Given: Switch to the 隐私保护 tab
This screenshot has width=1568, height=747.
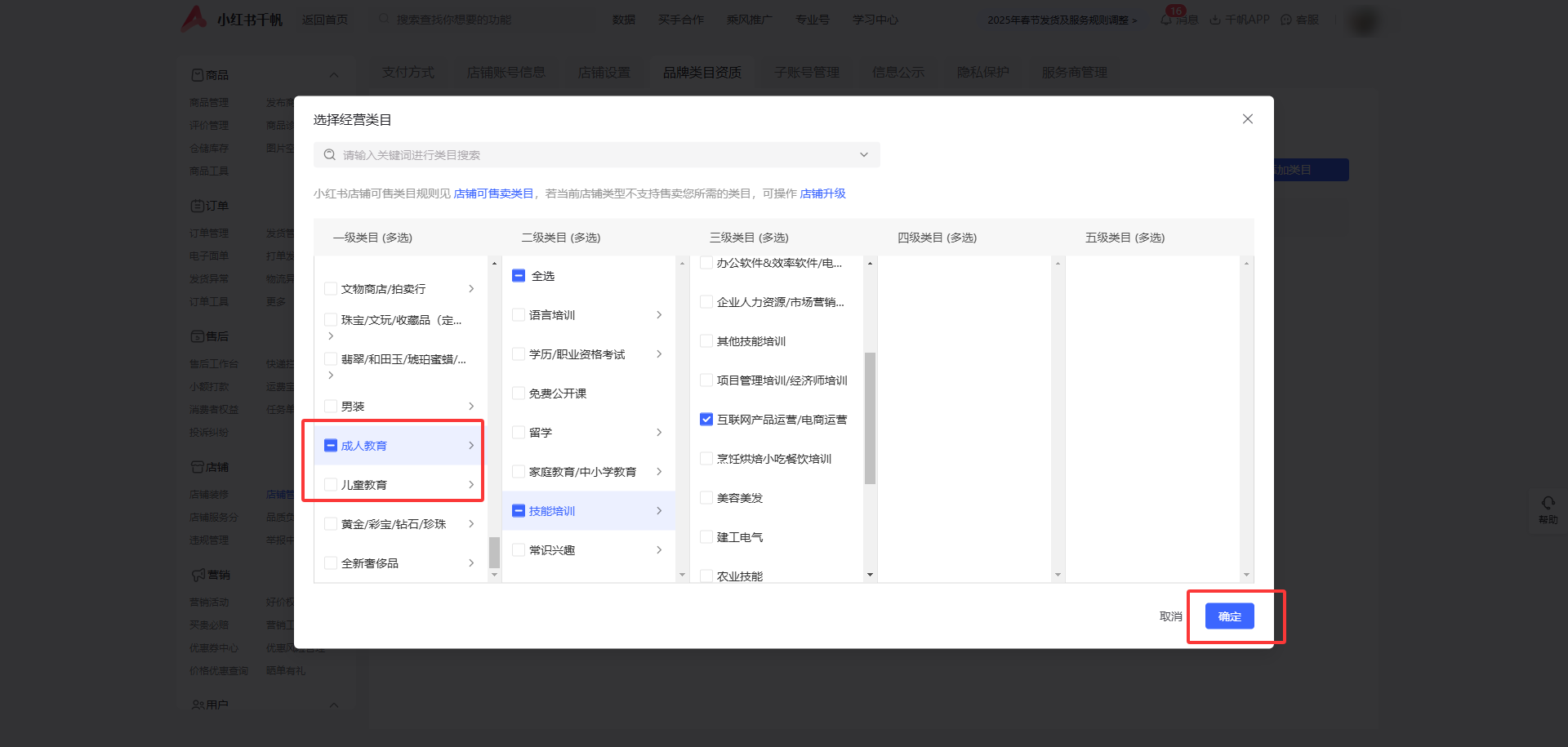Looking at the screenshot, I should (x=982, y=73).
